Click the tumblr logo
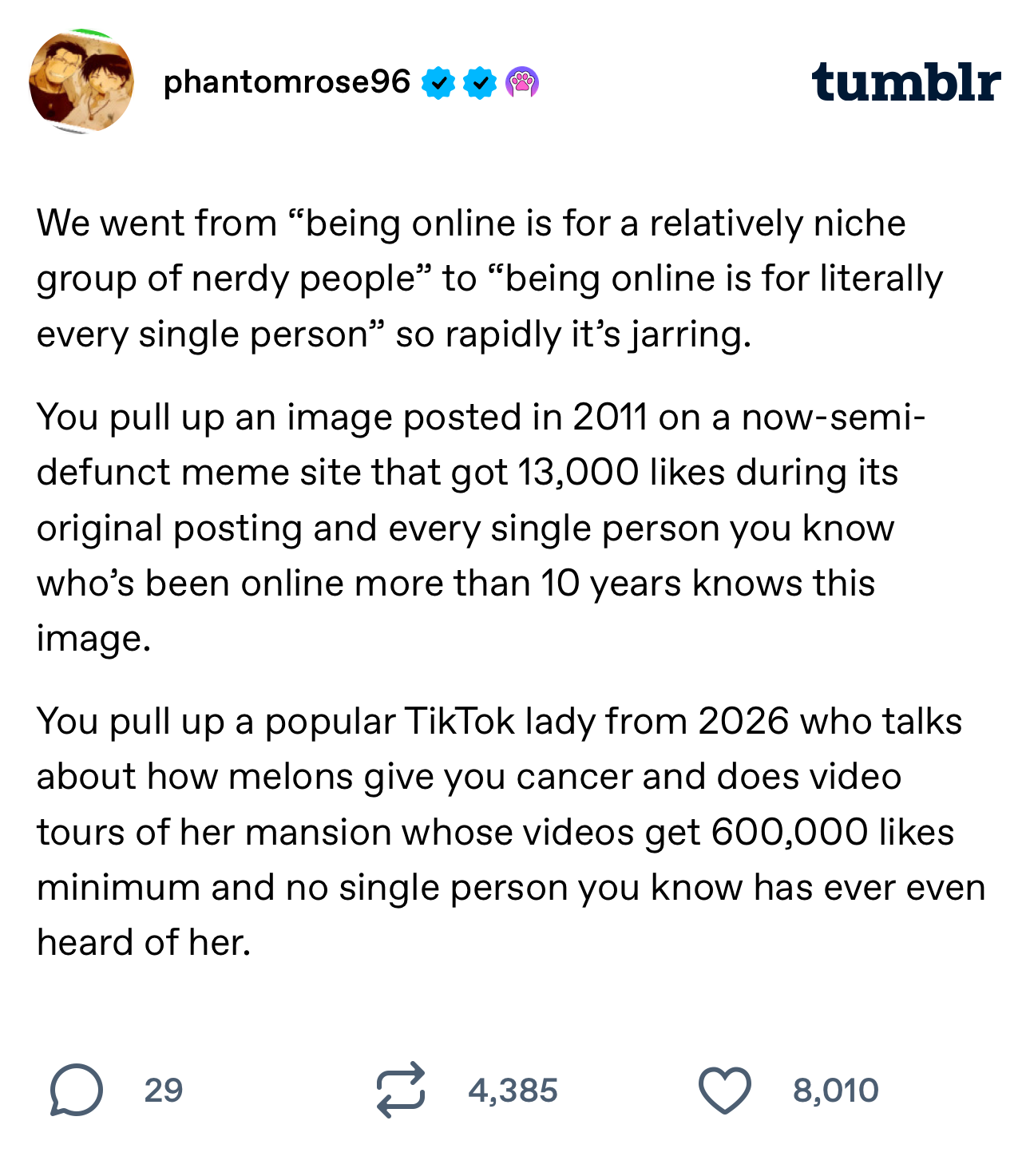Screen dimensions: 1030x1176 905,82
